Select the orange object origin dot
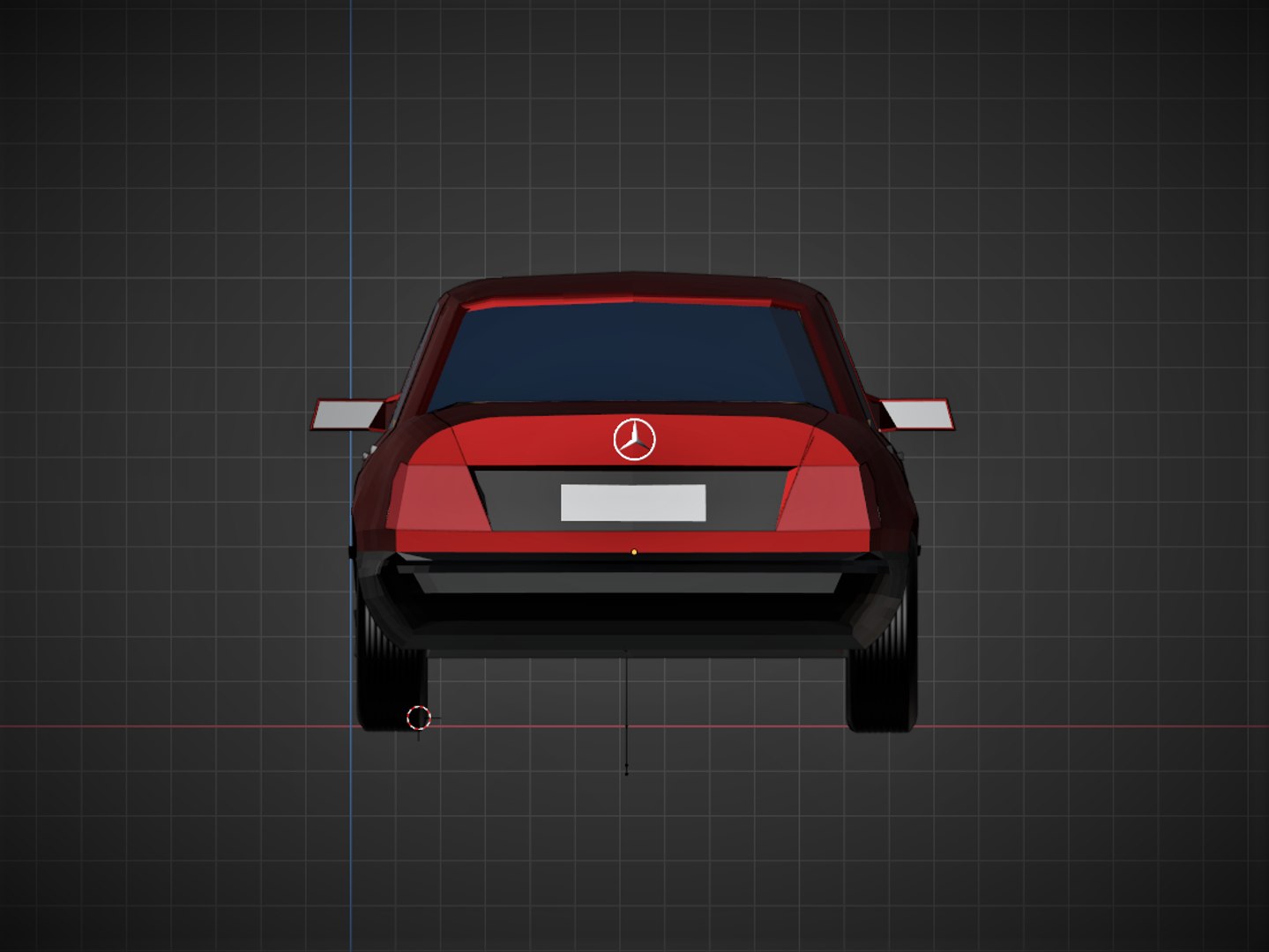This screenshot has width=1269, height=952. pos(634,552)
